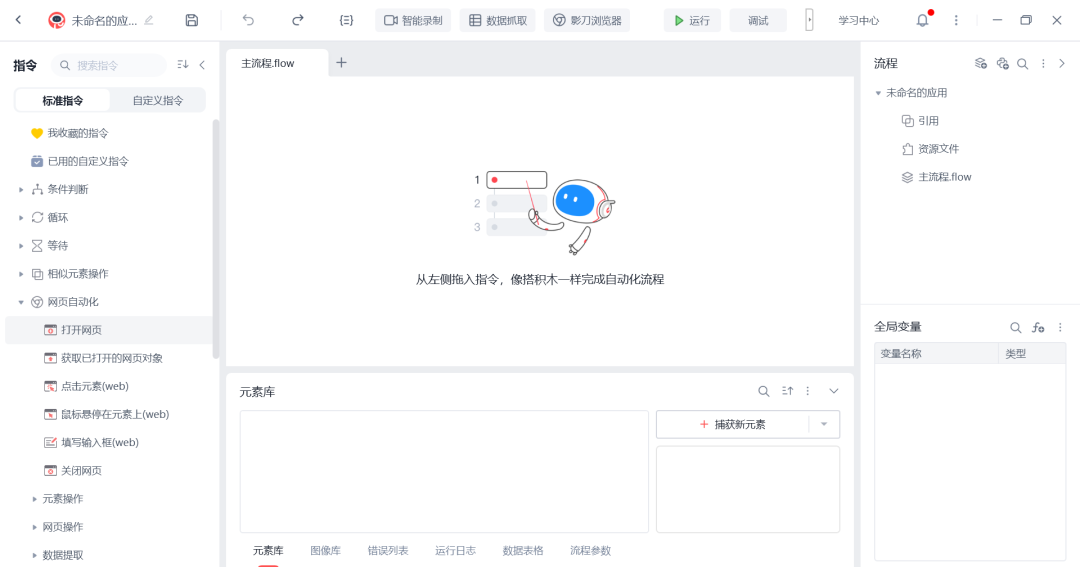Undo the last action
The image size is (1080, 567).
(248, 20)
